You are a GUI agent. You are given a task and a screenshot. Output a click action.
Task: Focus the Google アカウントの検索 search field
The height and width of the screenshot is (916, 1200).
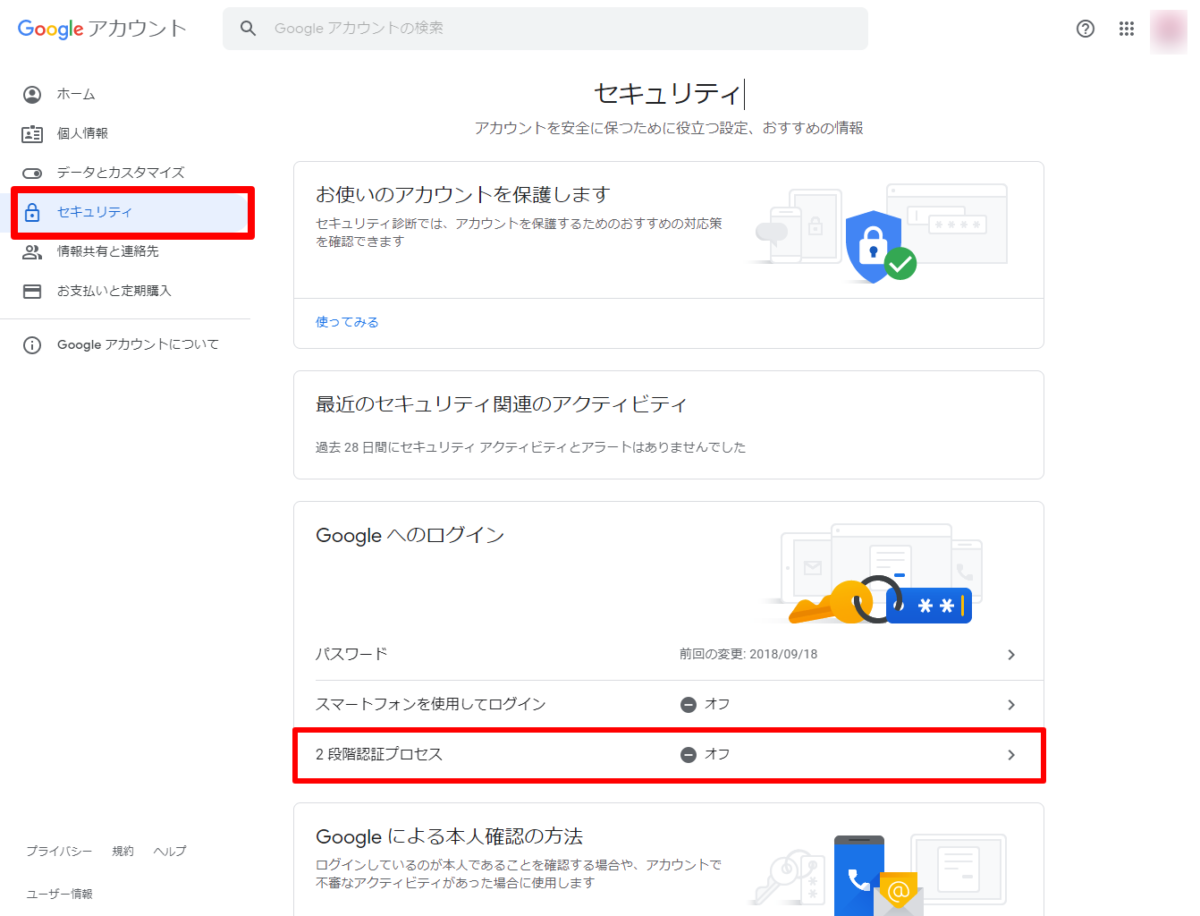[x=545, y=28]
